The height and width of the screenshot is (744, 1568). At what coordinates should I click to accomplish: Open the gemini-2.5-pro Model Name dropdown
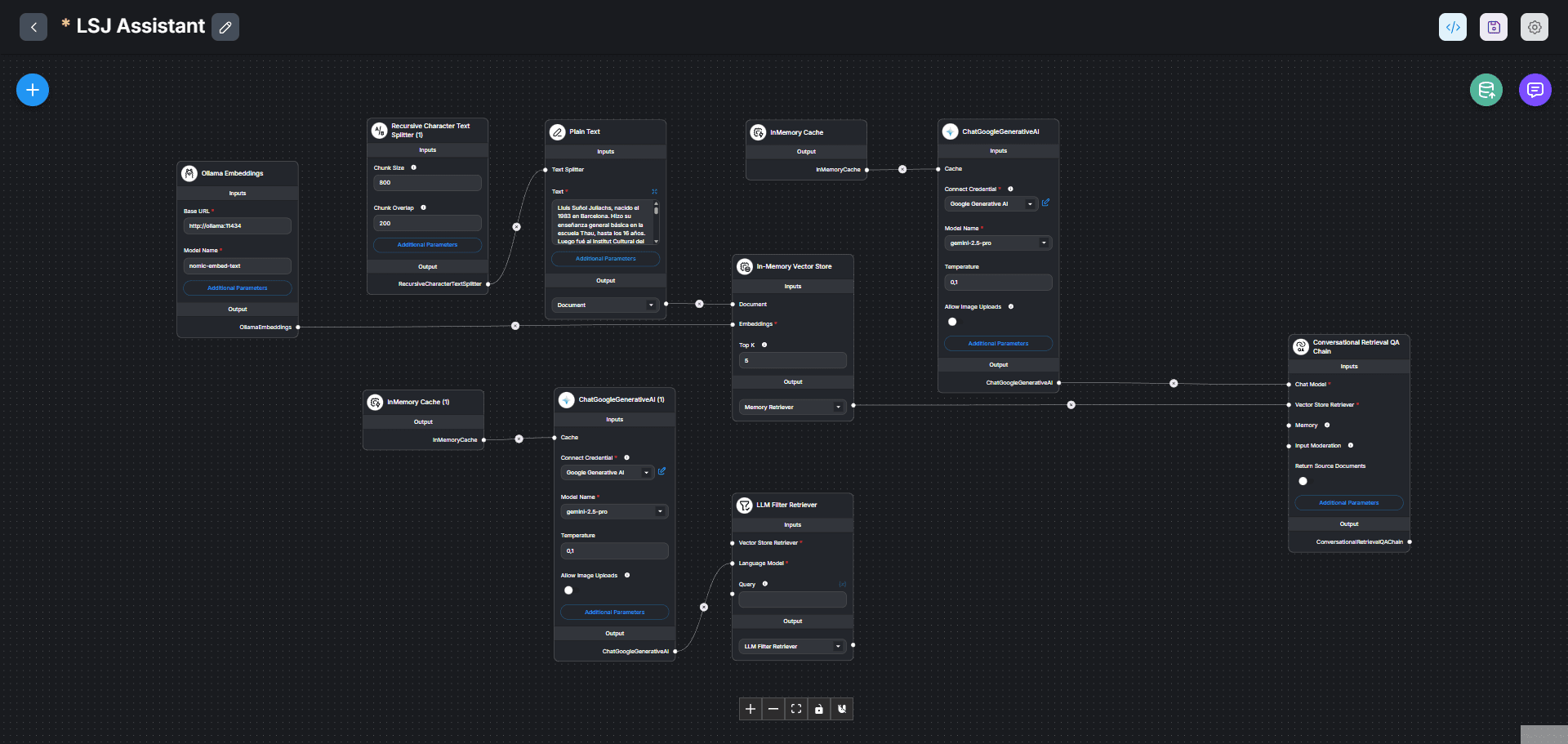click(998, 243)
